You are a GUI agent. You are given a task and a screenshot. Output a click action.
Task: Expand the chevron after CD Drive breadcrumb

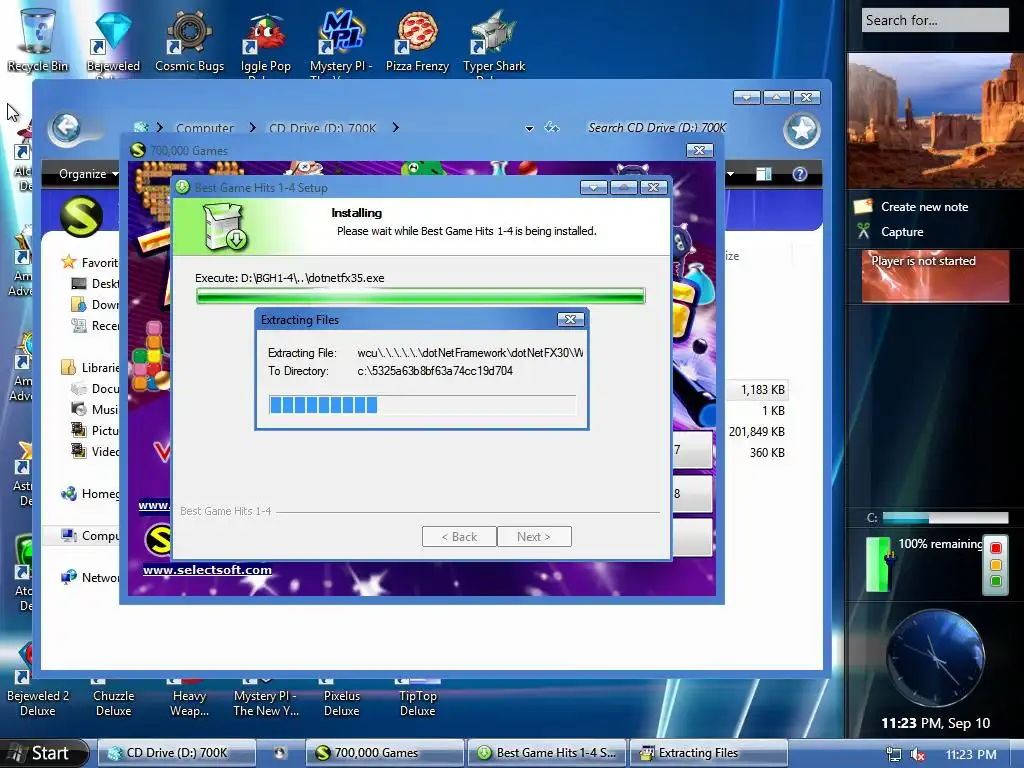(x=395, y=127)
